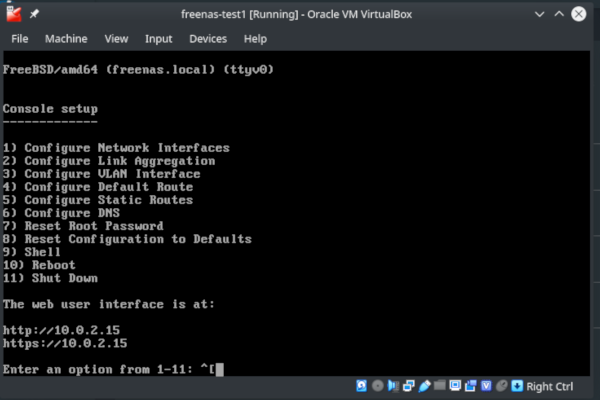Open the shared folders status icon
The width and height of the screenshot is (600, 400).
pos(440,385)
